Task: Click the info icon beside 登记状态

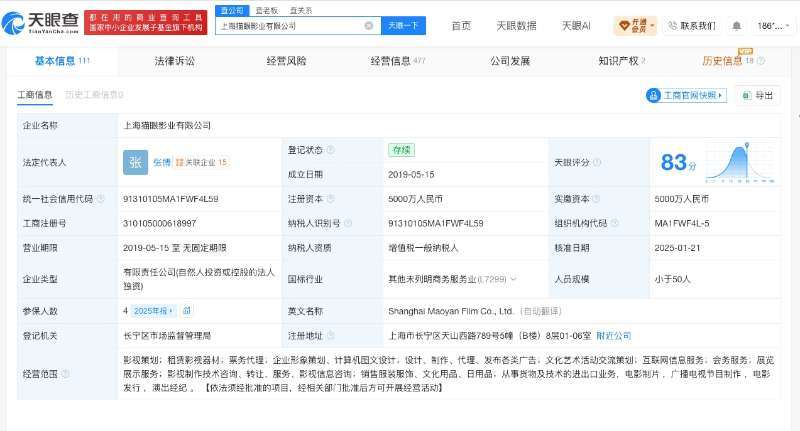Action: click(331, 150)
